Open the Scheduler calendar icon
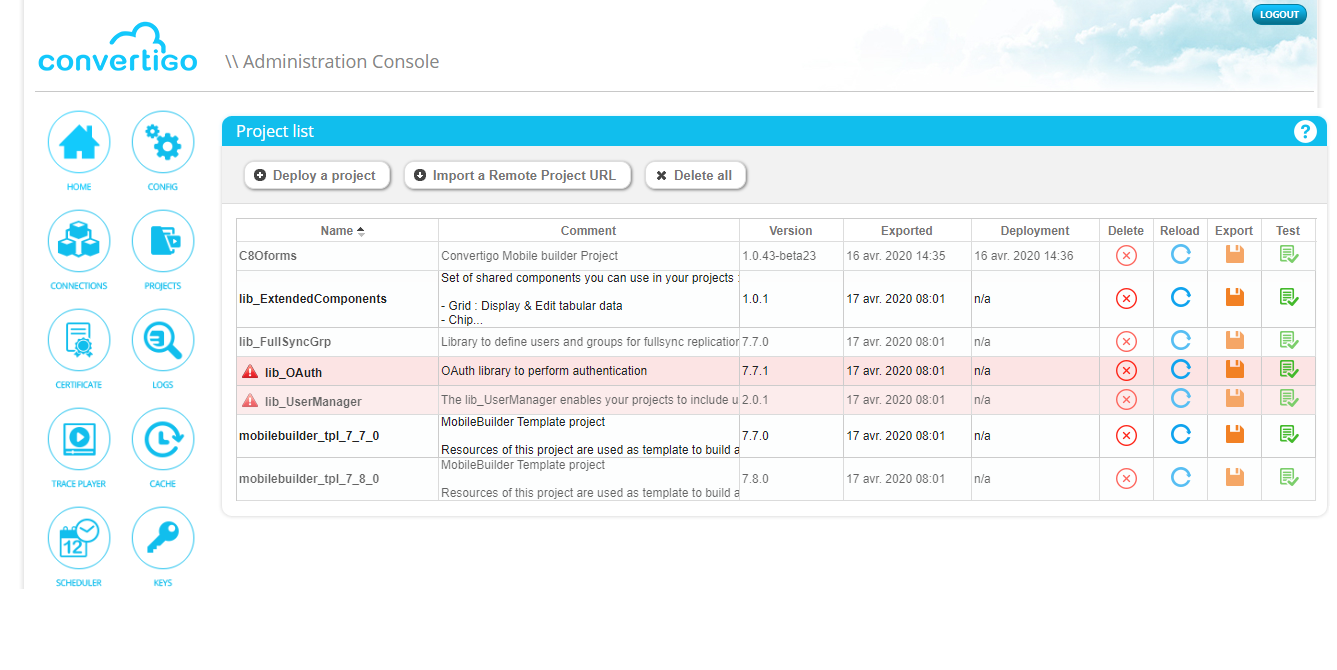The image size is (1337, 670). coord(79,538)
